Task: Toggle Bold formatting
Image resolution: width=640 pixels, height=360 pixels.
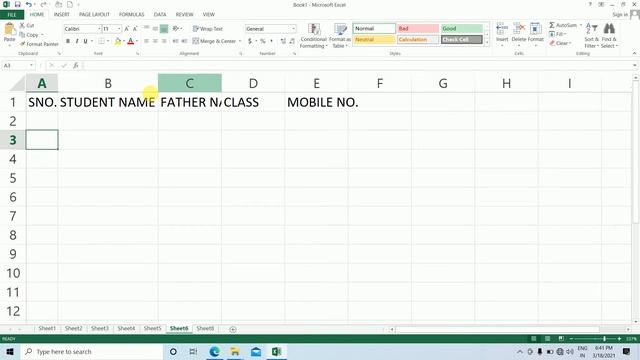Action: [x=68, y=41]
